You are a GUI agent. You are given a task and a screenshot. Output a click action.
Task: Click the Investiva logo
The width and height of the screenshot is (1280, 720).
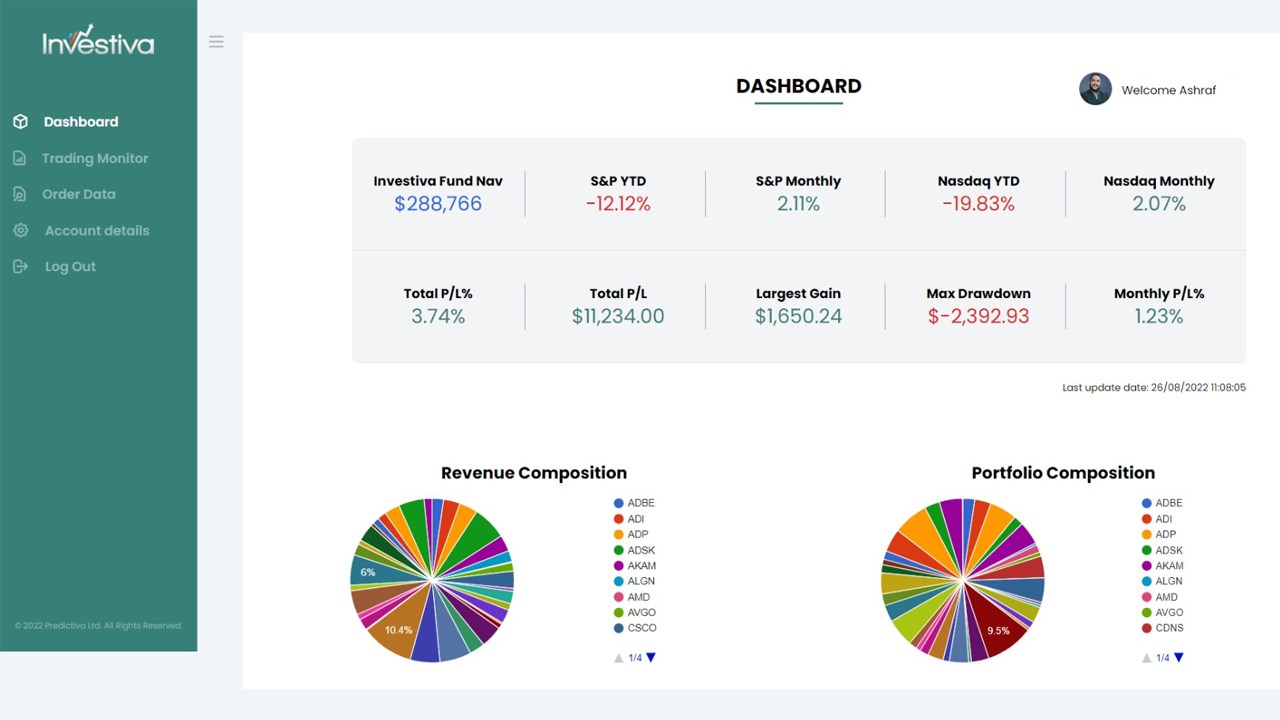point(98,41)
